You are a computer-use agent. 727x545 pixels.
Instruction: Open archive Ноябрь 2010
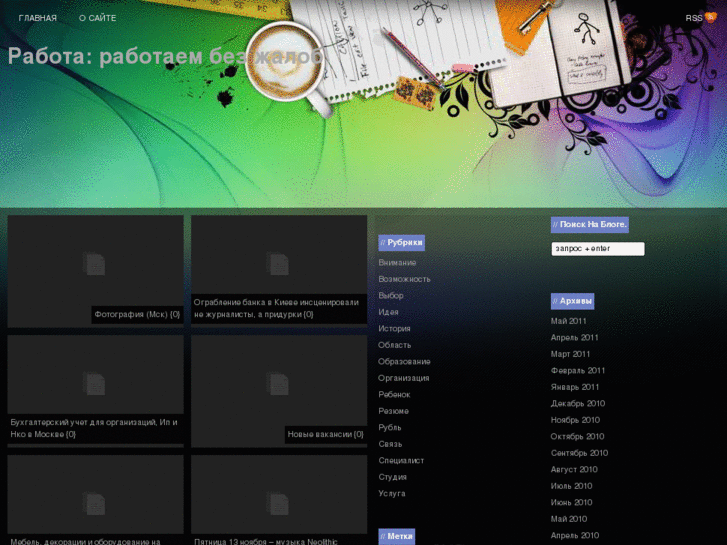click(575, 420)
